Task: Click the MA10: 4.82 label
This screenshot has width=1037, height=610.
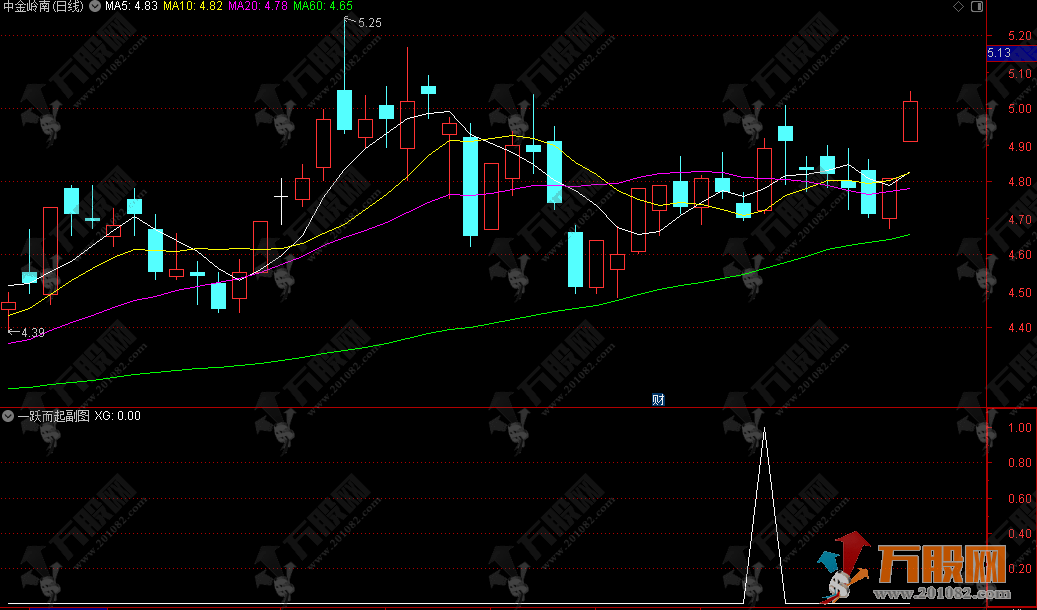Action: point(192,7)
